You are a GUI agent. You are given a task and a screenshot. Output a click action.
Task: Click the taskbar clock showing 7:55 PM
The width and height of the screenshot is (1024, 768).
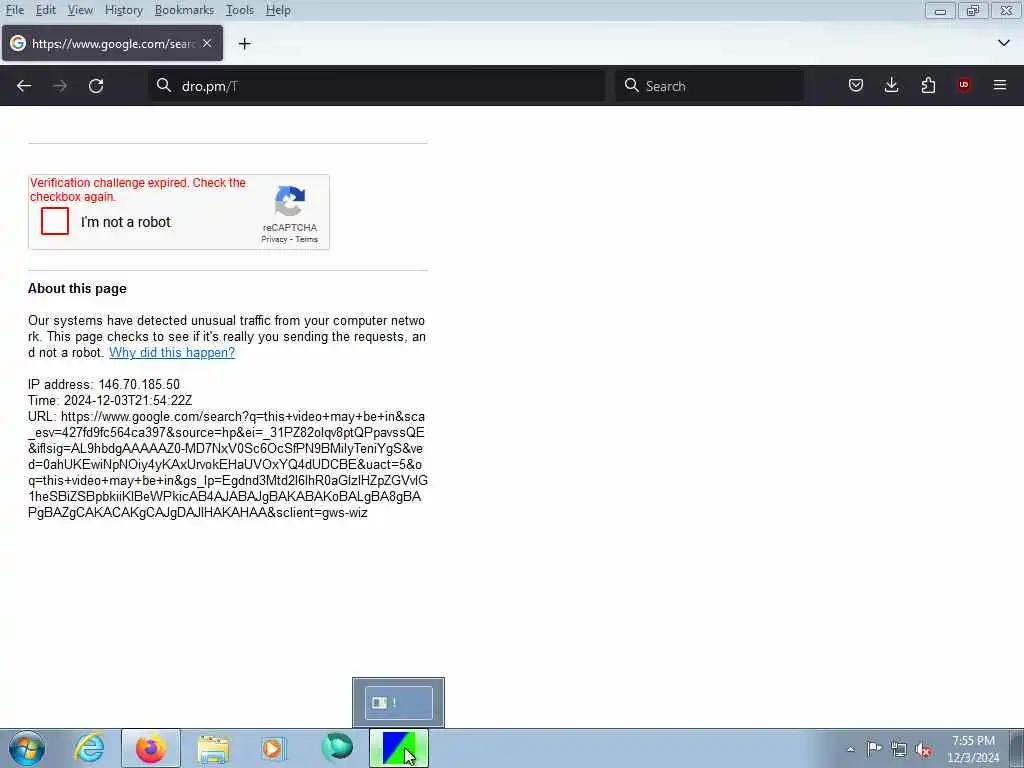tap(973, 748)
